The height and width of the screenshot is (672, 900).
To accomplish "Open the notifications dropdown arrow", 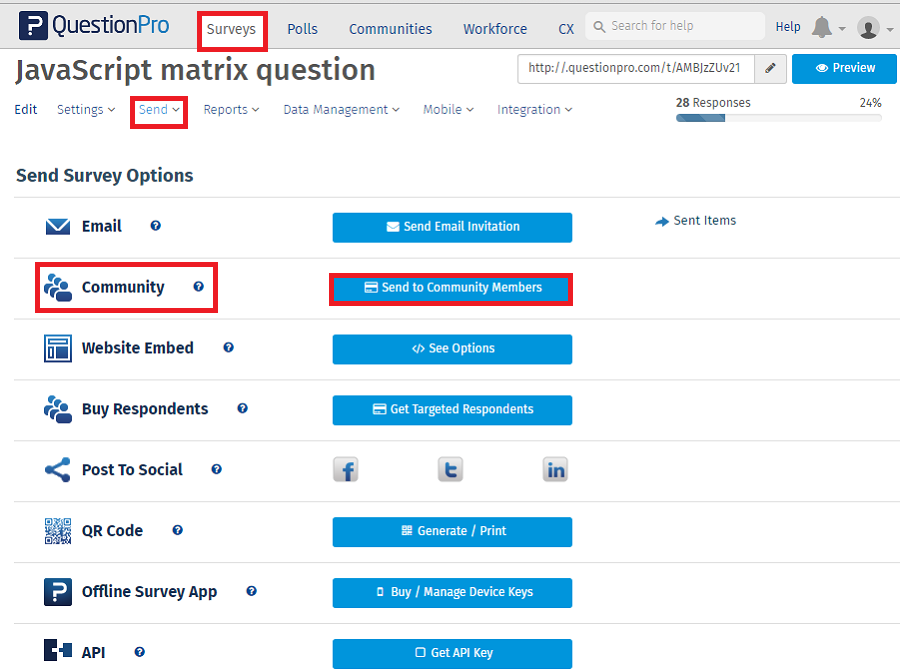I will point(842,28).
